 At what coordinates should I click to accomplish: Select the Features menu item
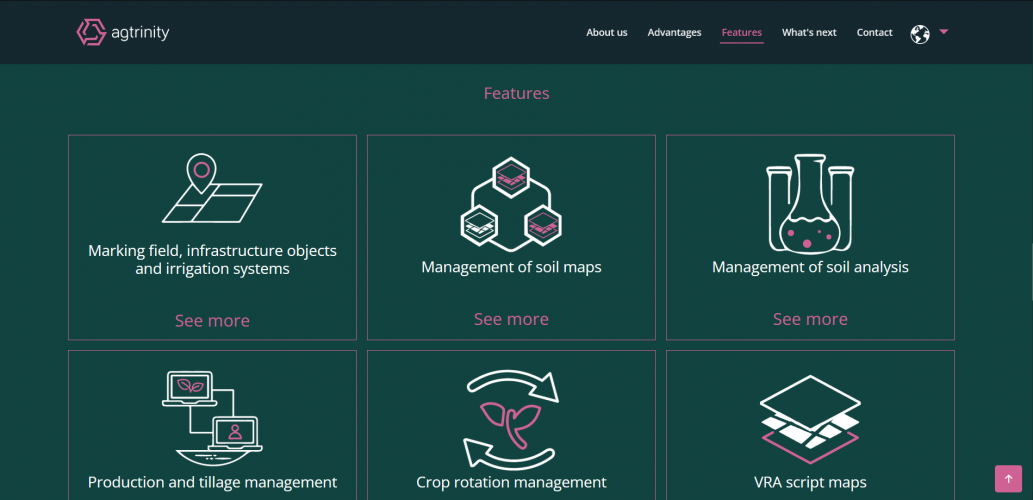click(742, 32)
